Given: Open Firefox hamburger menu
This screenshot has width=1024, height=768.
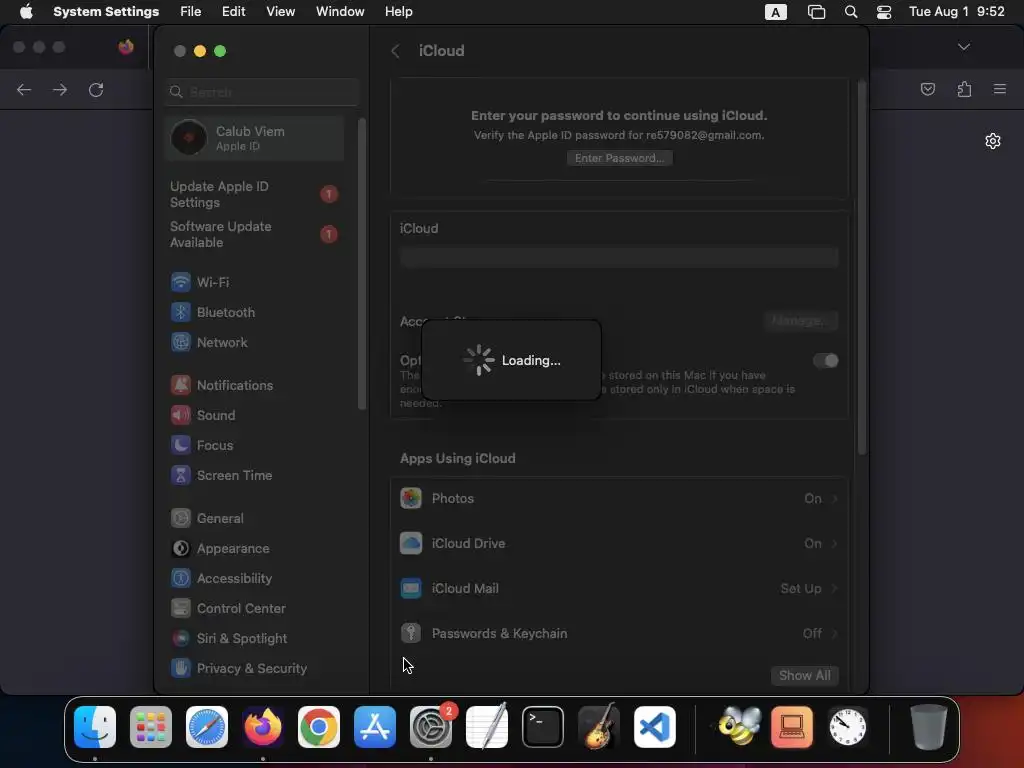Looking at the screenshot, I should click(1000, 89).
